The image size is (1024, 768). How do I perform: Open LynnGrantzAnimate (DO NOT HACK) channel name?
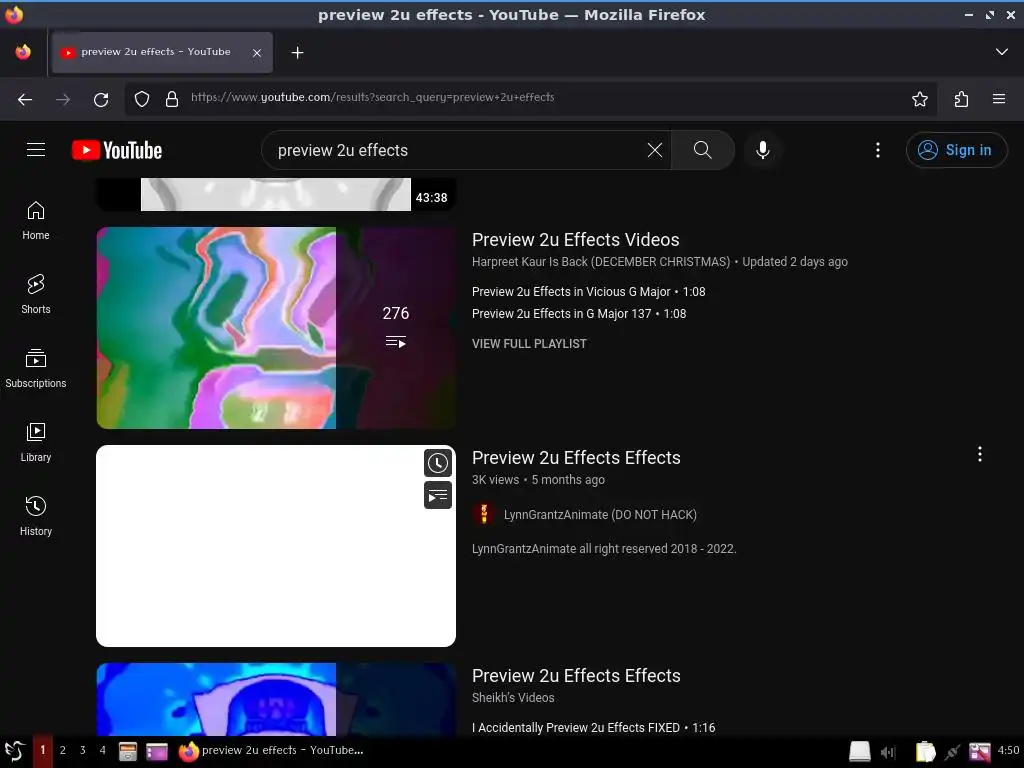click(x=600, y=515)
